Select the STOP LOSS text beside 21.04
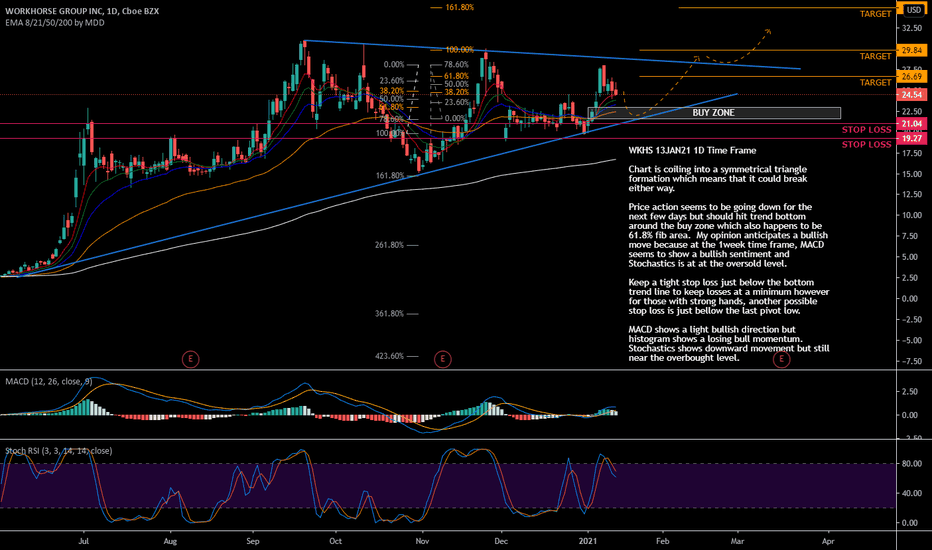This screenshot has width=932, height=550. click(867, 130)
